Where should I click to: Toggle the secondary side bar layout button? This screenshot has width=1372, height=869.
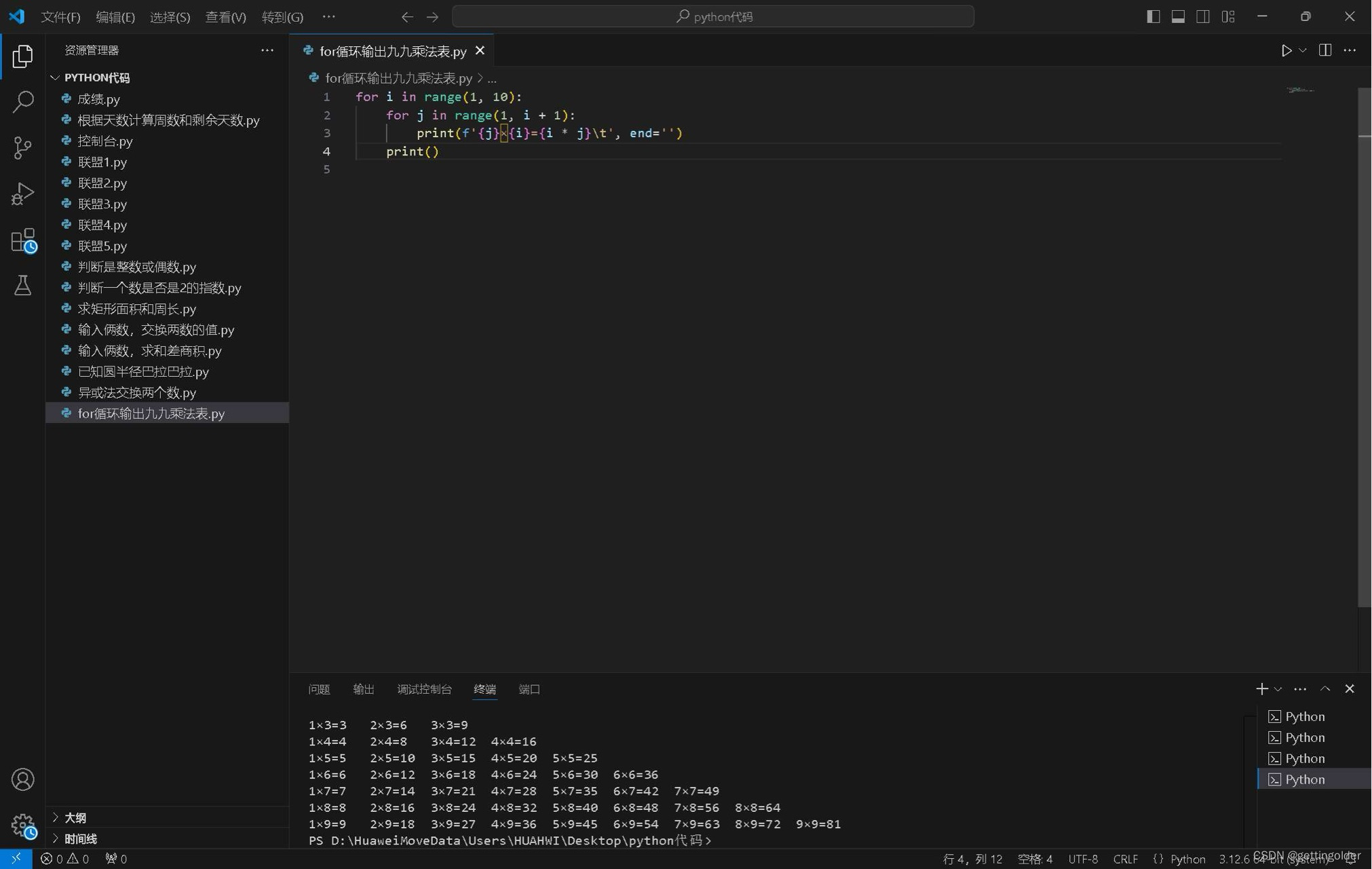[x=1203, y=16]
